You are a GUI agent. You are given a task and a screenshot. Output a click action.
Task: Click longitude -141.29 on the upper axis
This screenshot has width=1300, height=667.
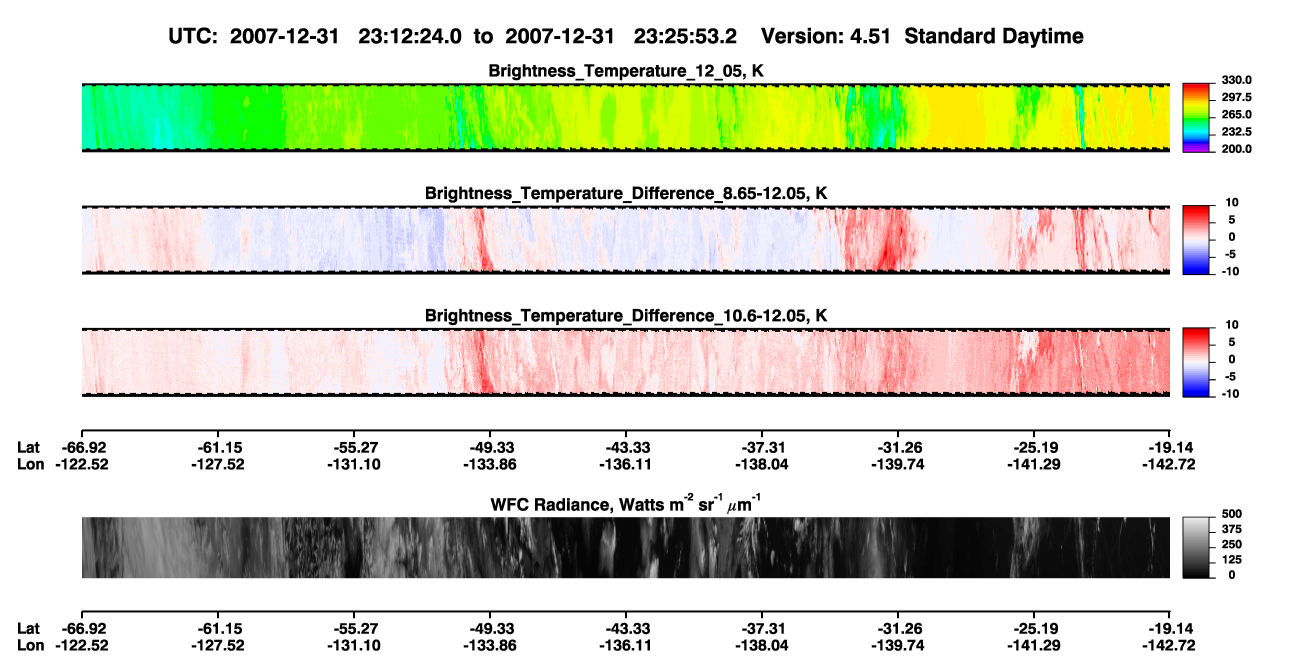click(x=1034, y=463)
